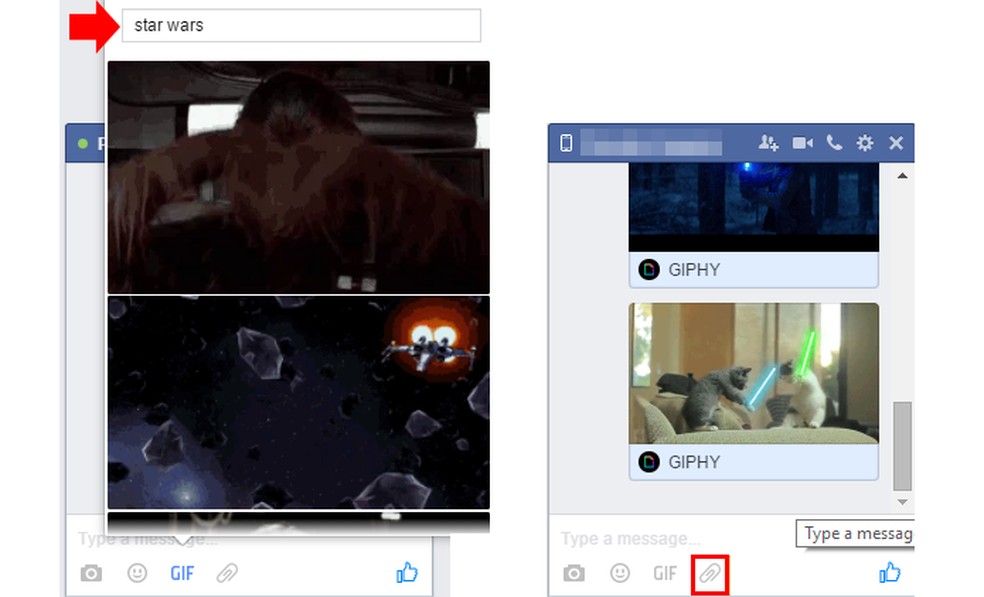Screen dimensions: 984x597
Task: Click the star wars GIF search field
Action: (301, 26)
